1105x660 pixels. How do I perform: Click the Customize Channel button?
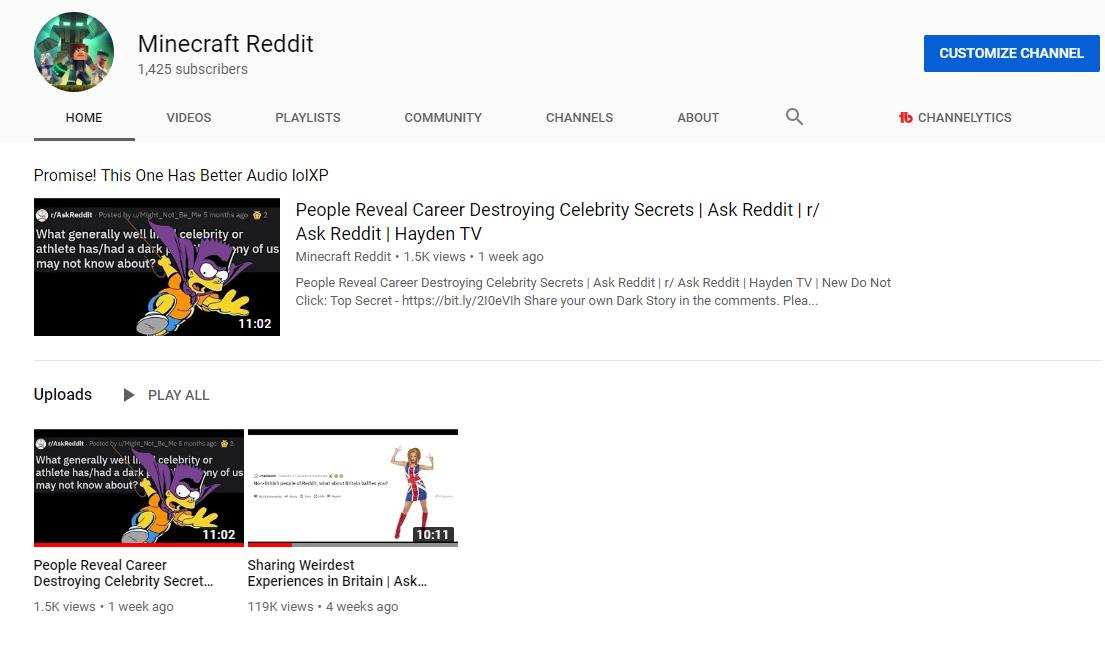pyautogui.click(x=1011, y=54)
